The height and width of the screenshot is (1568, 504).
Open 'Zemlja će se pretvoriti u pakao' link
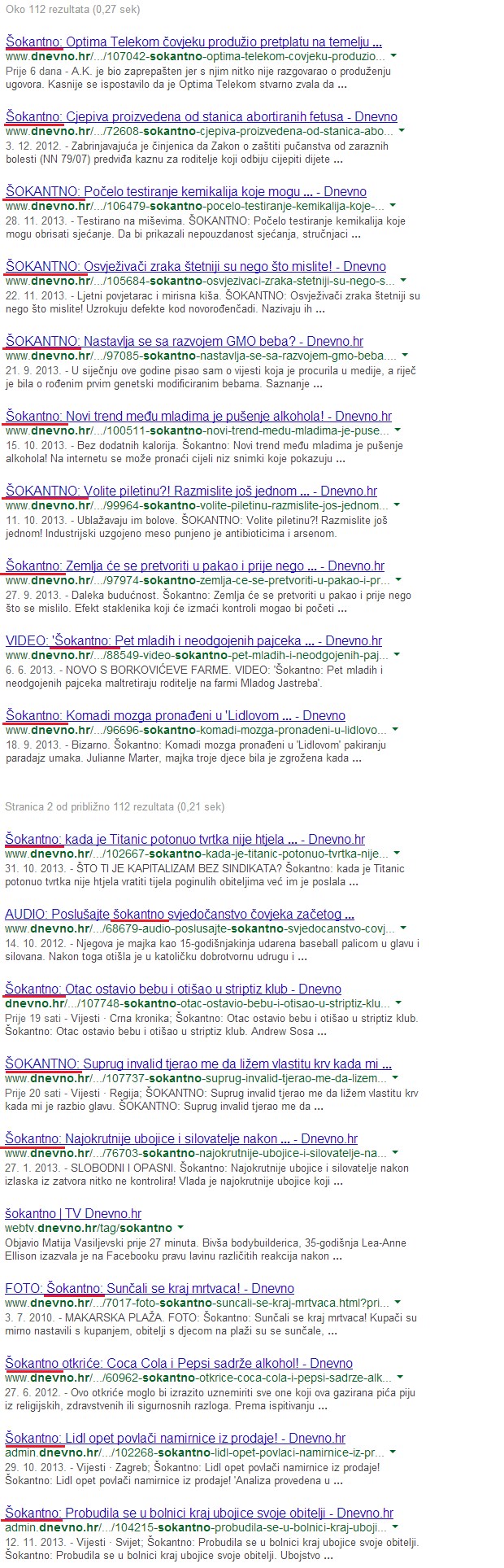tap(195, 566)
